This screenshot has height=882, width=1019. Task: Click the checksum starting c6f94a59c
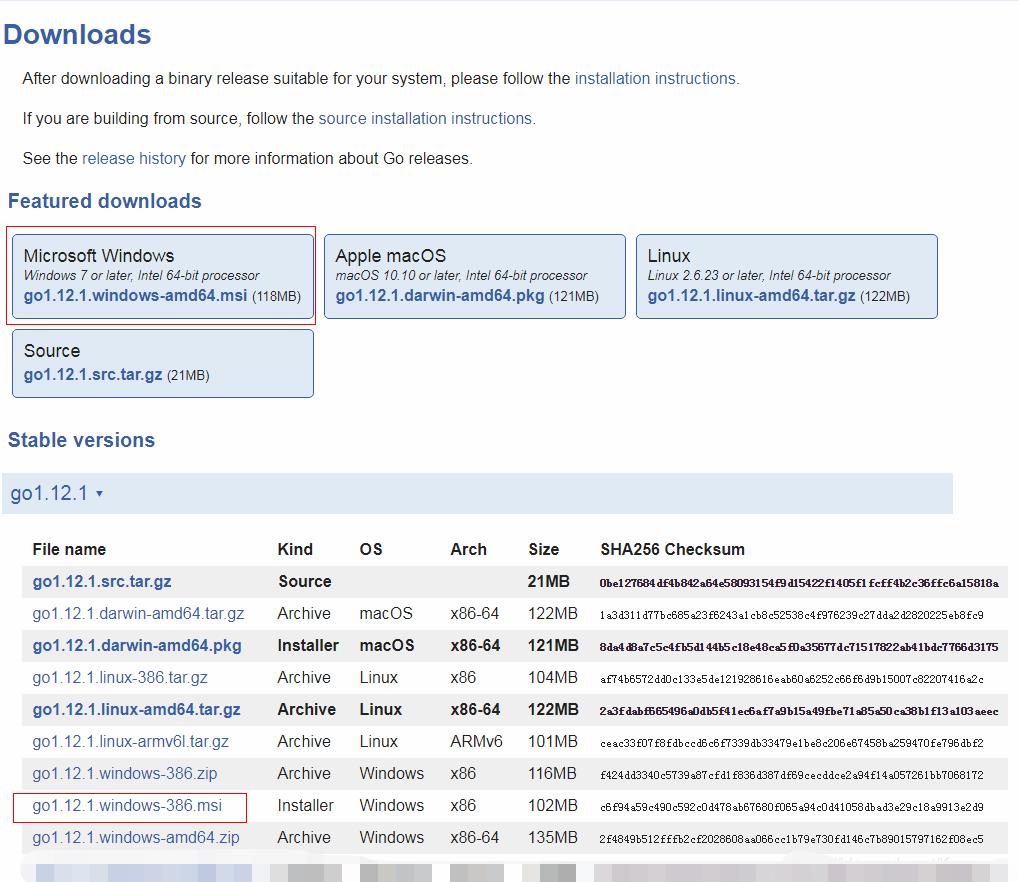(x=792, y=807)
